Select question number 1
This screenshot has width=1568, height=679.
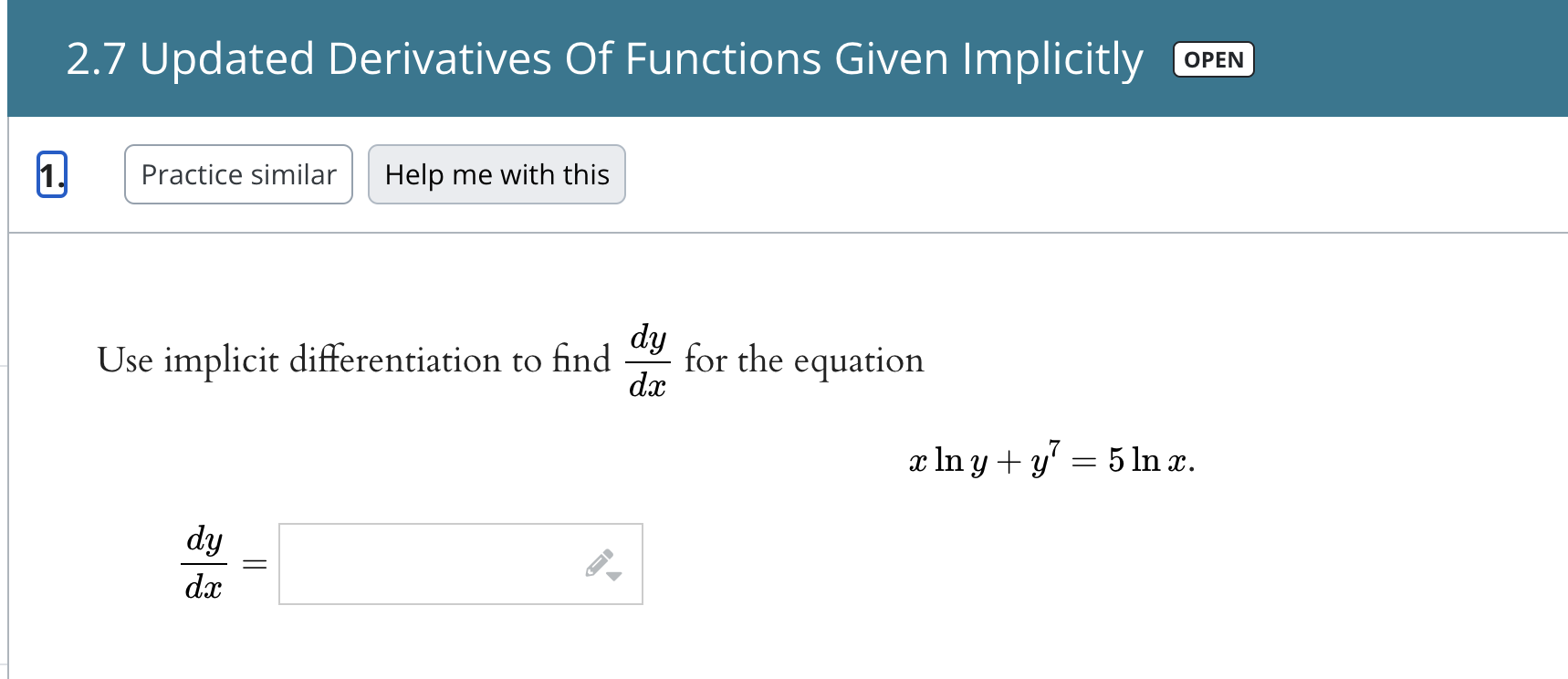pyautogui.click(x=52, y=174)
